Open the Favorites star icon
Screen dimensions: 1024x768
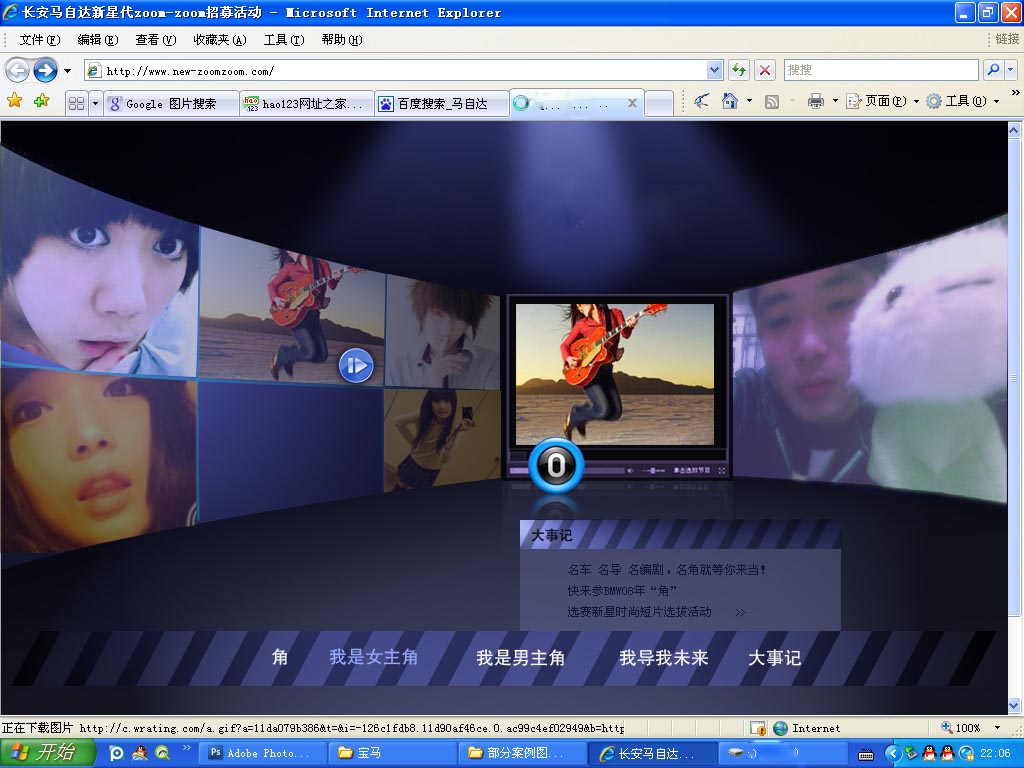click(15, 101)
